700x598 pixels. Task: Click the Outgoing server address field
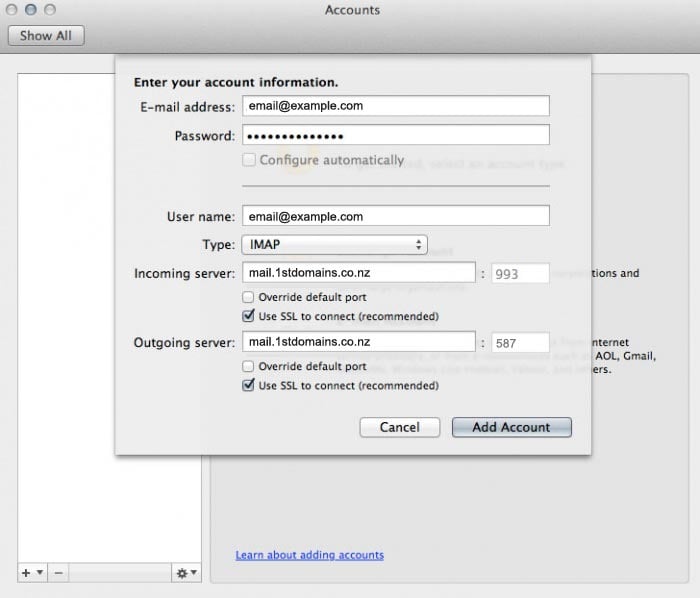358,342
